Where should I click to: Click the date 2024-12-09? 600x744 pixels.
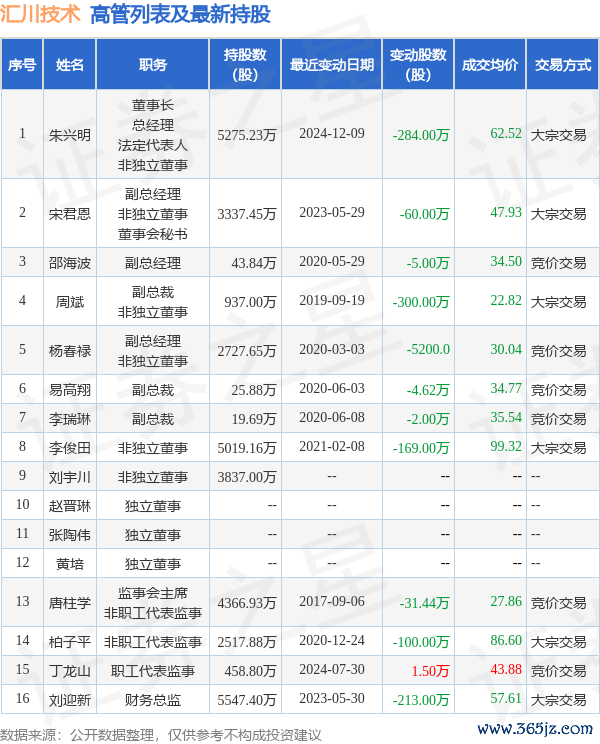(x=332, y=133)
